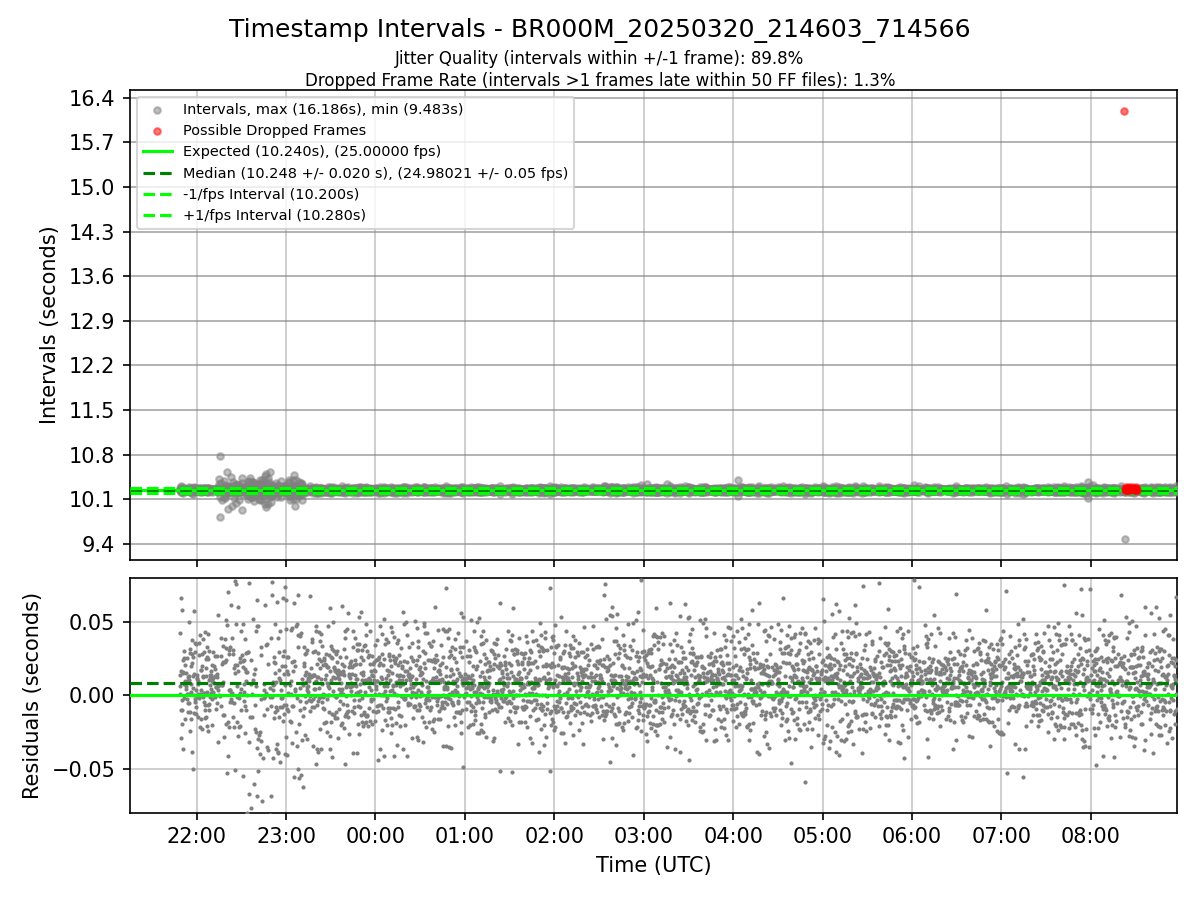The image size is (1200, 900).
Task: Click the 'Residuals (seconds)' y-axis label
Action: pos(32,696)
